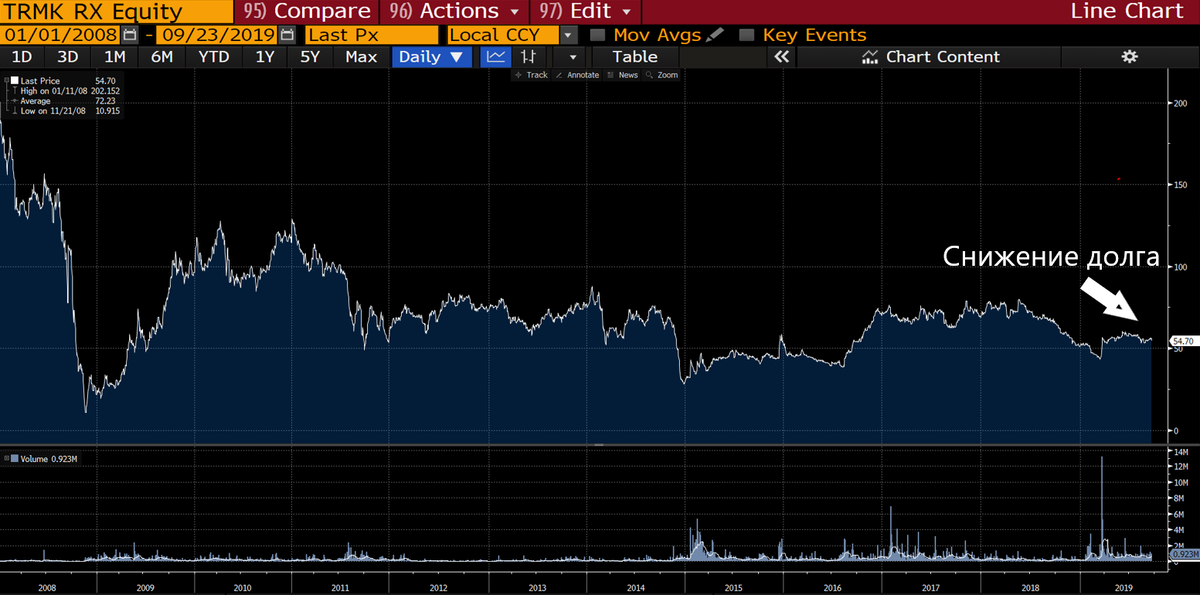
Task: Toggle the Last Price legend box
Action: pos(14,79)
